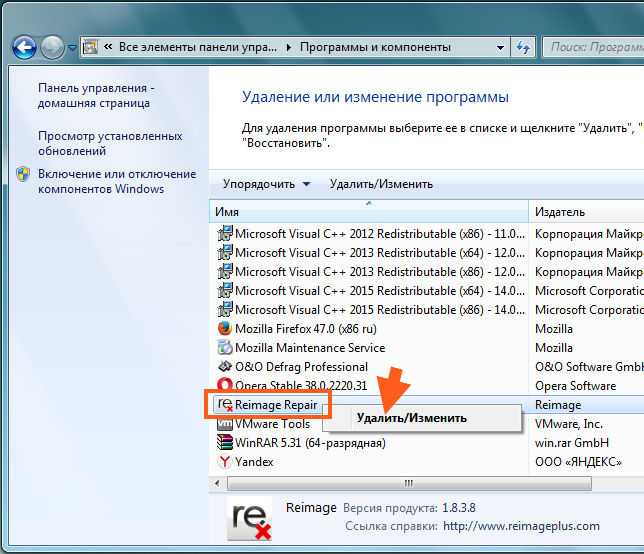Select 'Mozilla Firefox 47.0 (x86 ru)' entry
The height and width of the screenshot is (554, 644).
coord(306,329)
